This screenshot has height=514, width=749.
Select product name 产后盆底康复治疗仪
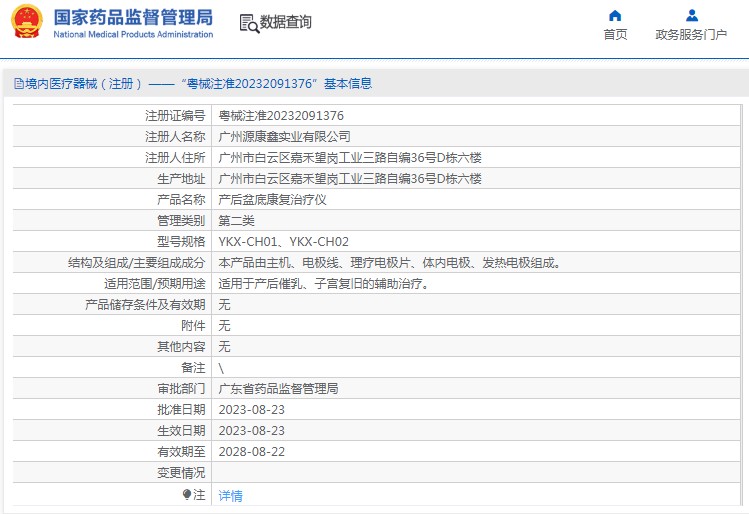pos(272,200)
